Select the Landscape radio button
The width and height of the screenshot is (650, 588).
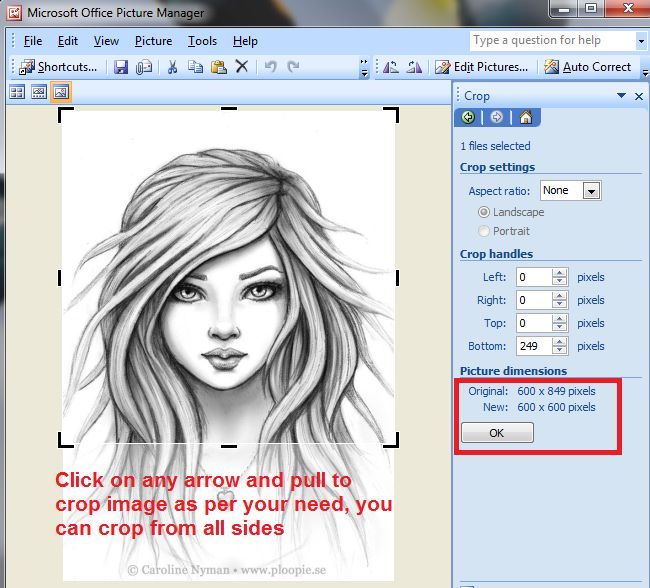483,212
